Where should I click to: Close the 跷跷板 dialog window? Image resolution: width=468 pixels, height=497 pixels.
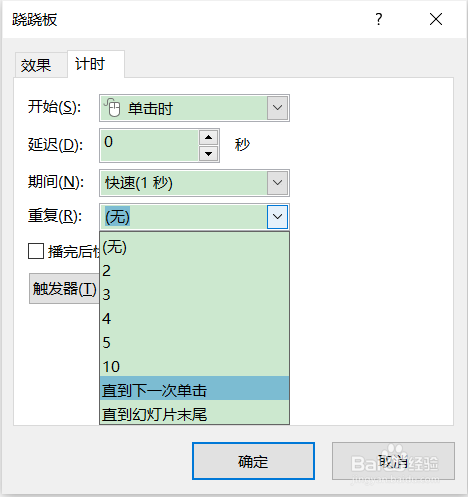pyautogui.click(x=436, y=19)
